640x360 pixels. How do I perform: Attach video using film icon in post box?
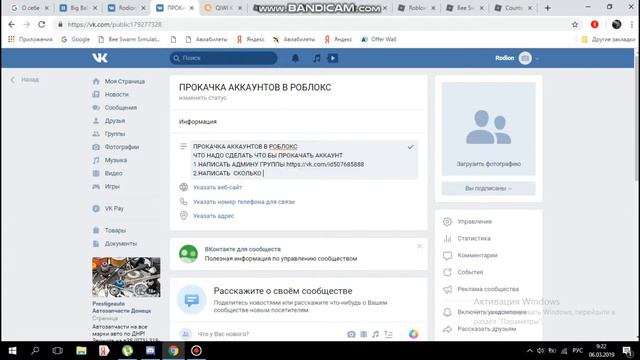click(x=363, y=334)
